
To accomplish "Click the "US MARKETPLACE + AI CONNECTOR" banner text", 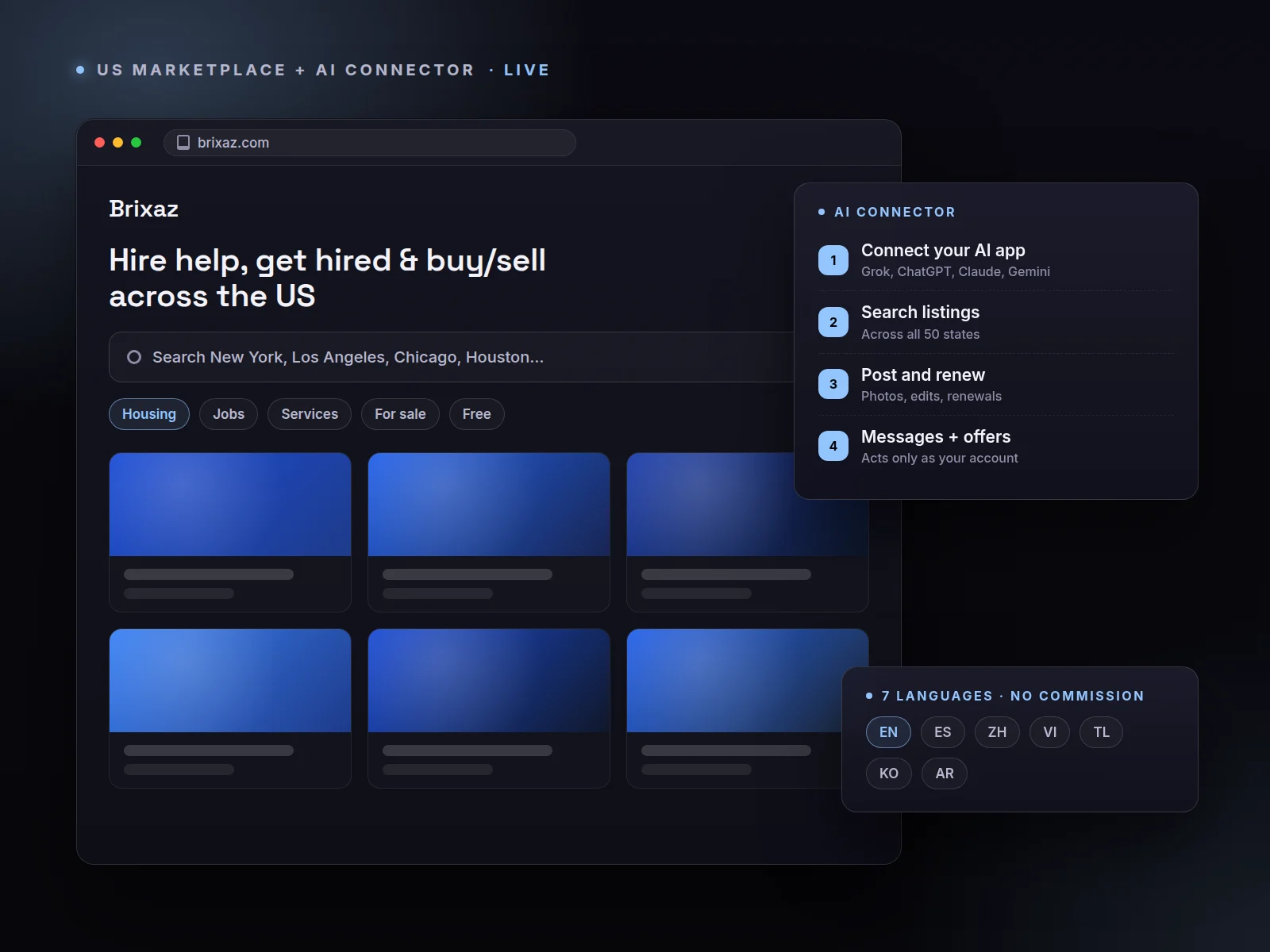I will click(286, 70).
